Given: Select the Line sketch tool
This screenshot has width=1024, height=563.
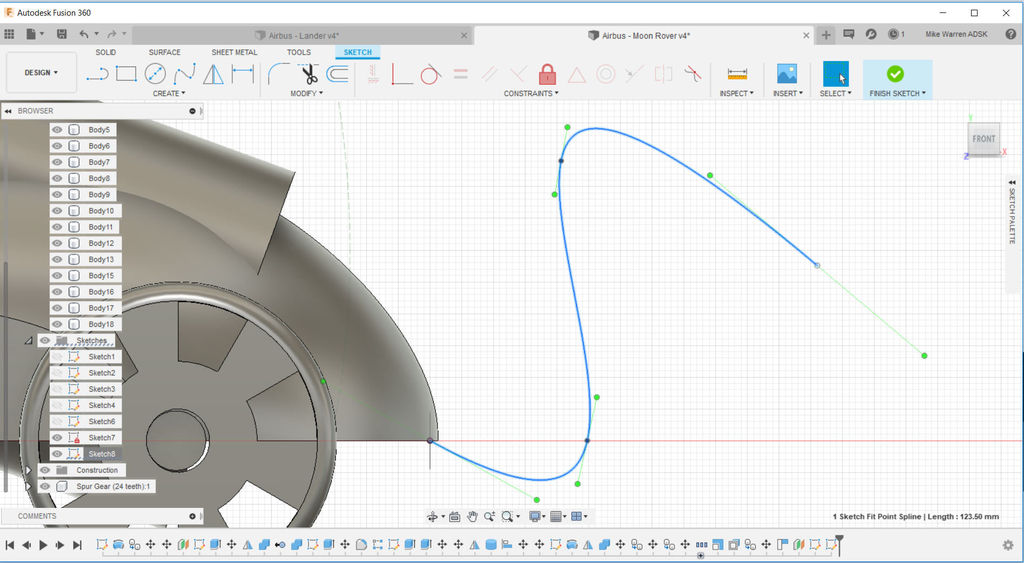Looking at the screenshot, I should (x=97, y=74).
